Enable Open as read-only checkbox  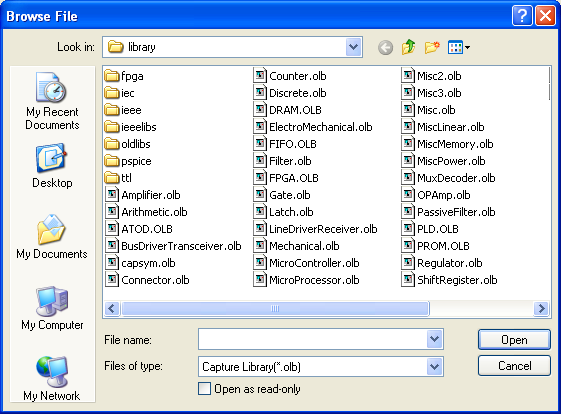pos(204,389)
